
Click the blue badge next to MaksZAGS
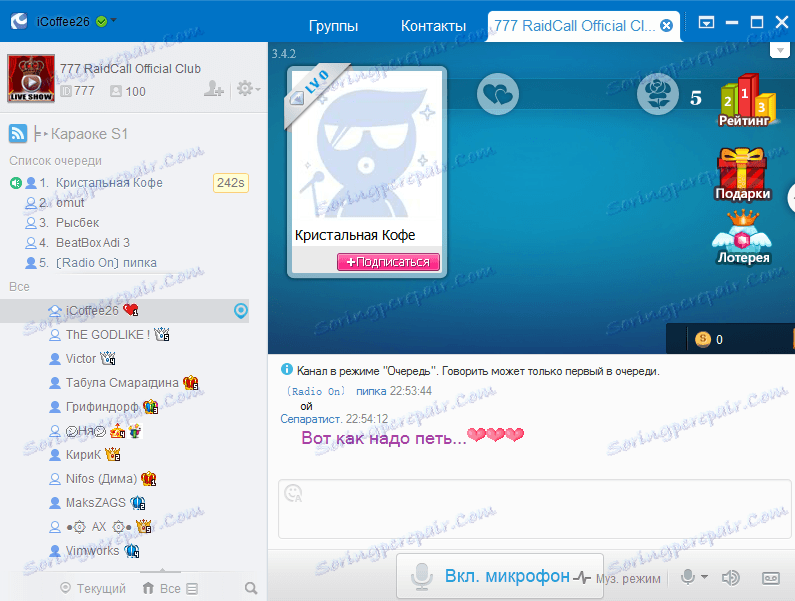[x=138, y=503]
